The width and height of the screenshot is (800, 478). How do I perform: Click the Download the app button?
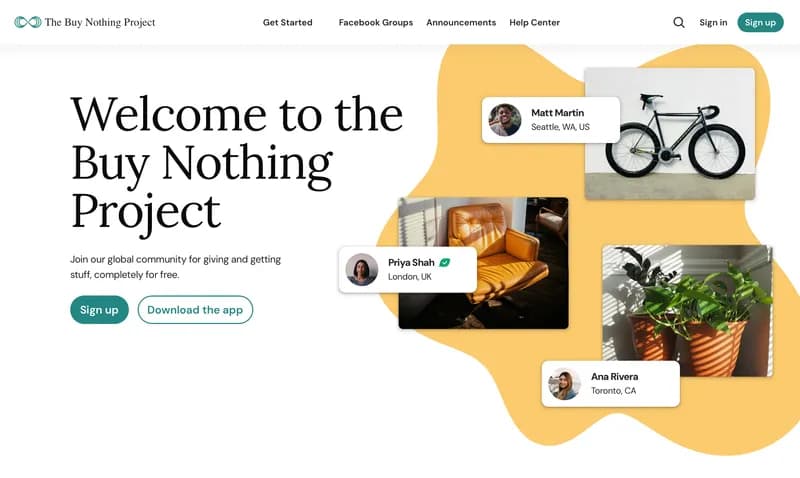[x=195, y=310]
